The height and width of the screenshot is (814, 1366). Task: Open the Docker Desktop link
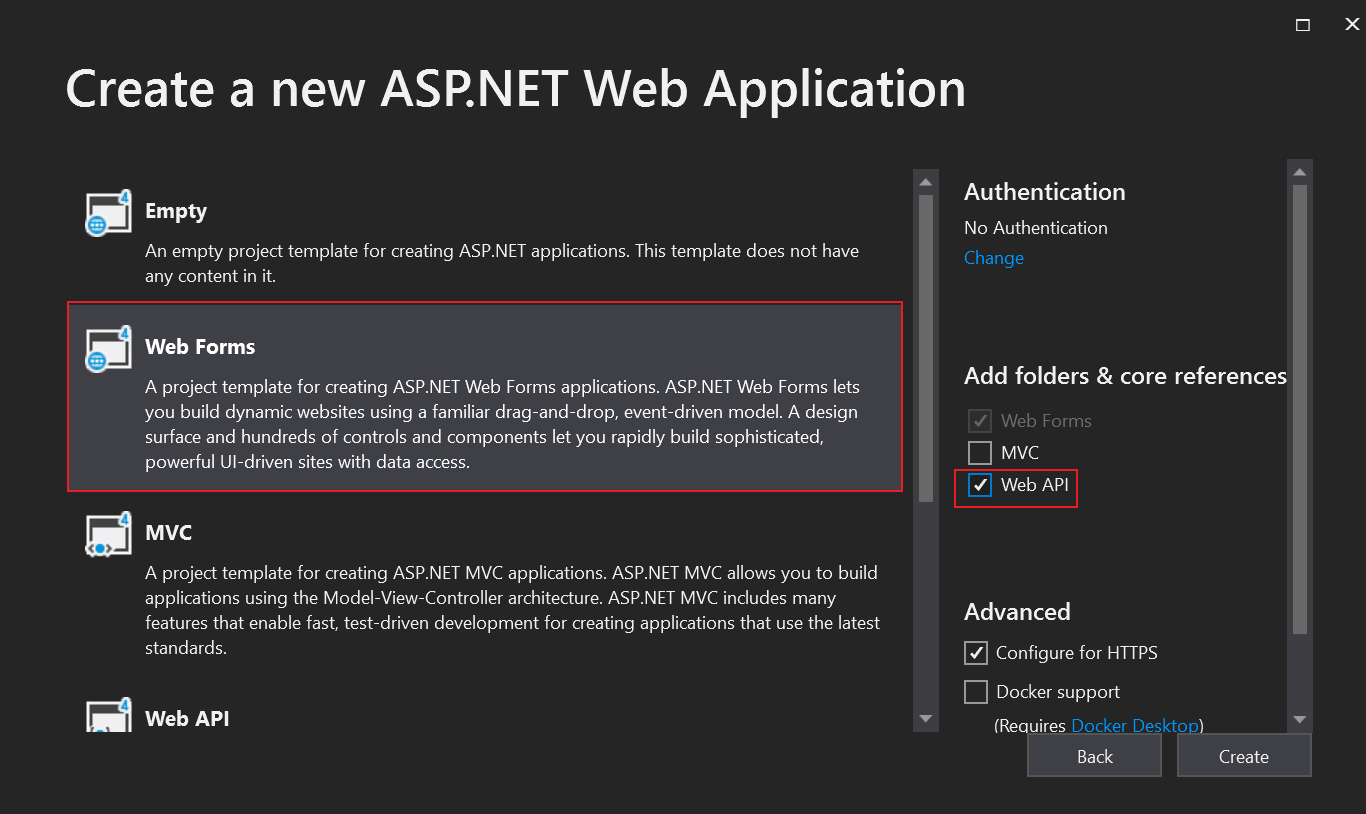point(1134,725)
